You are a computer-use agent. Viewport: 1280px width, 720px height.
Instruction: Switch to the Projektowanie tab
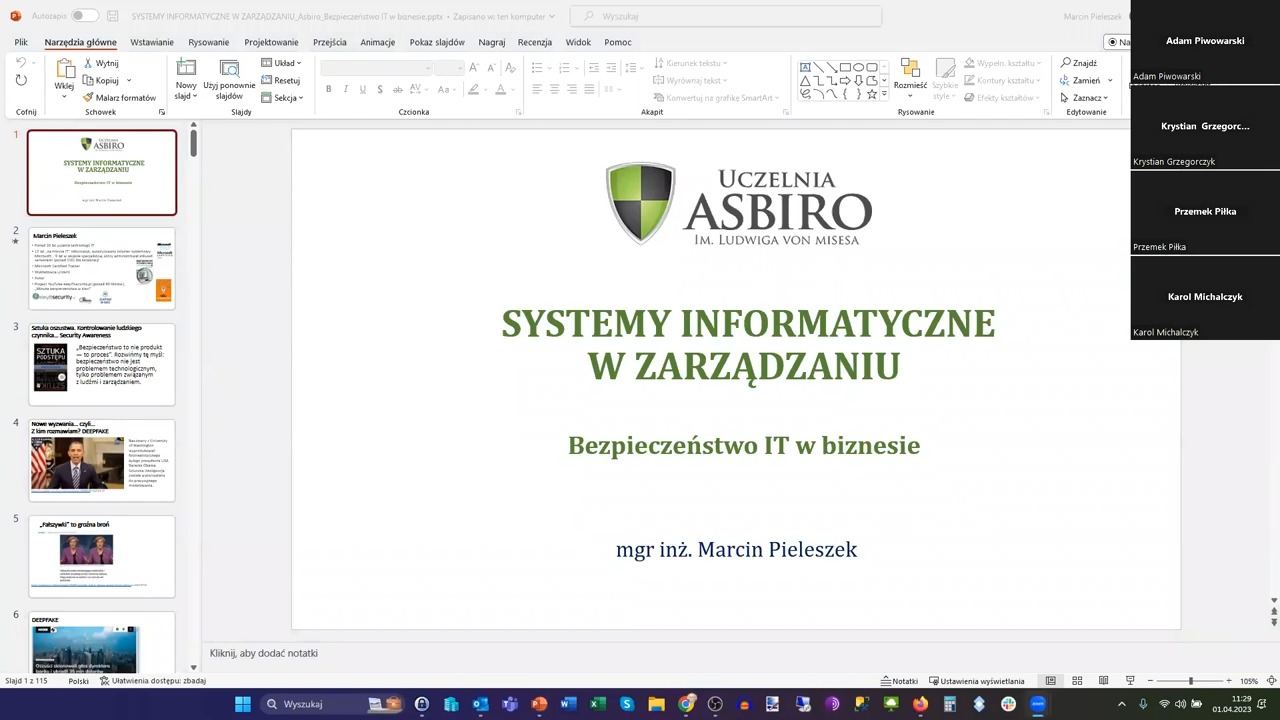pyautogui.click(x=271, y=42)
